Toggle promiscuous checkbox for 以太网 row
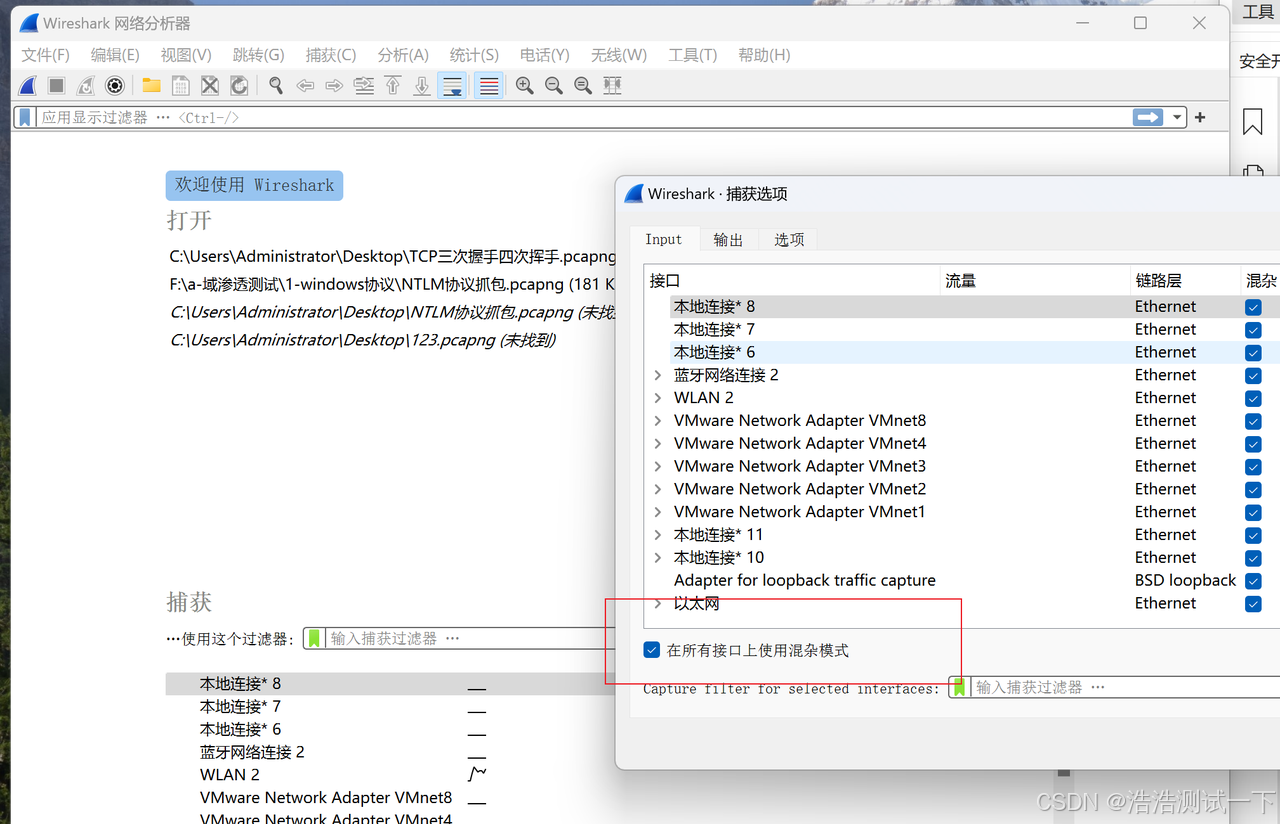 (1253, 604)
